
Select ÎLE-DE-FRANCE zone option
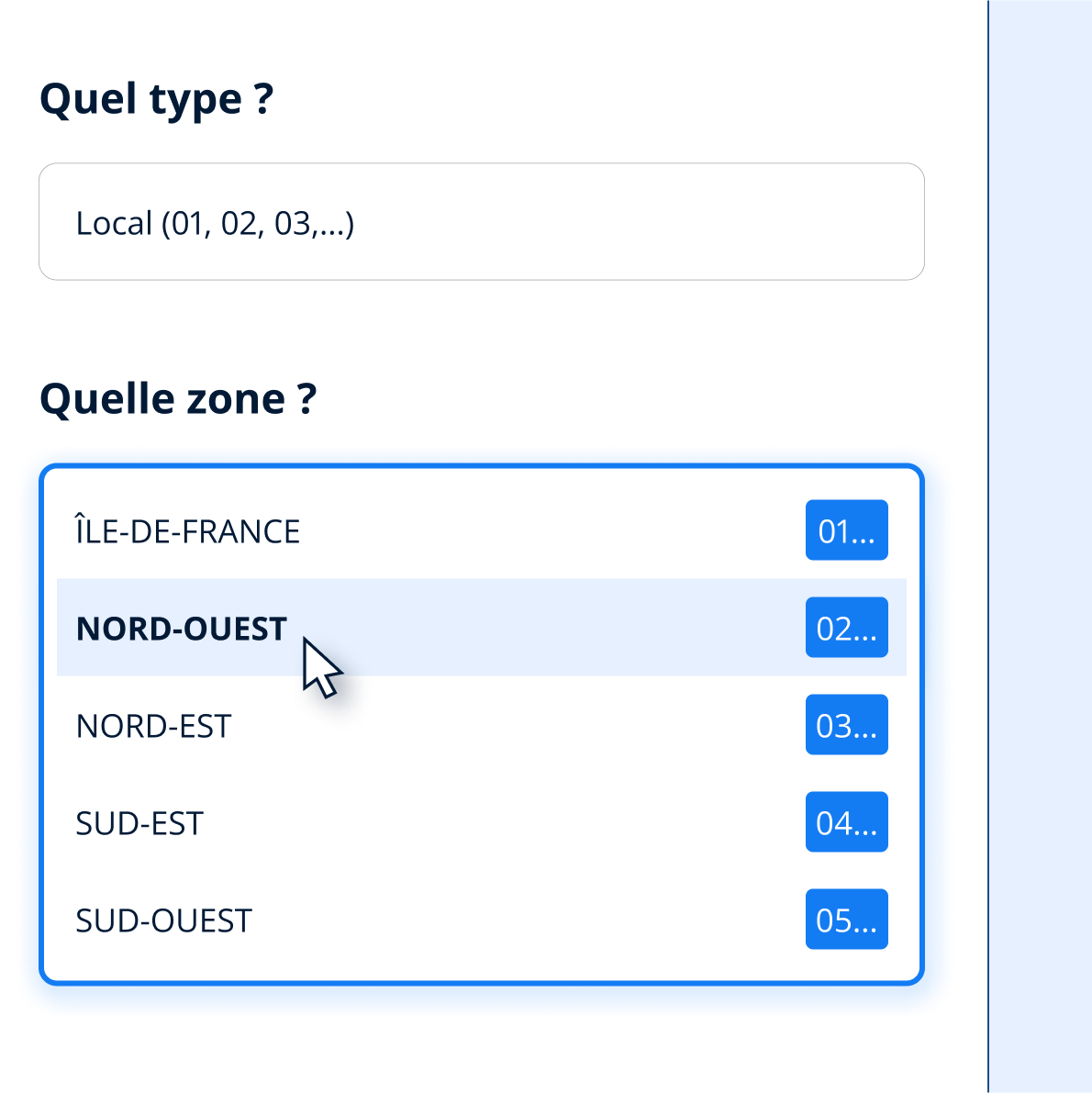[188, 531]
